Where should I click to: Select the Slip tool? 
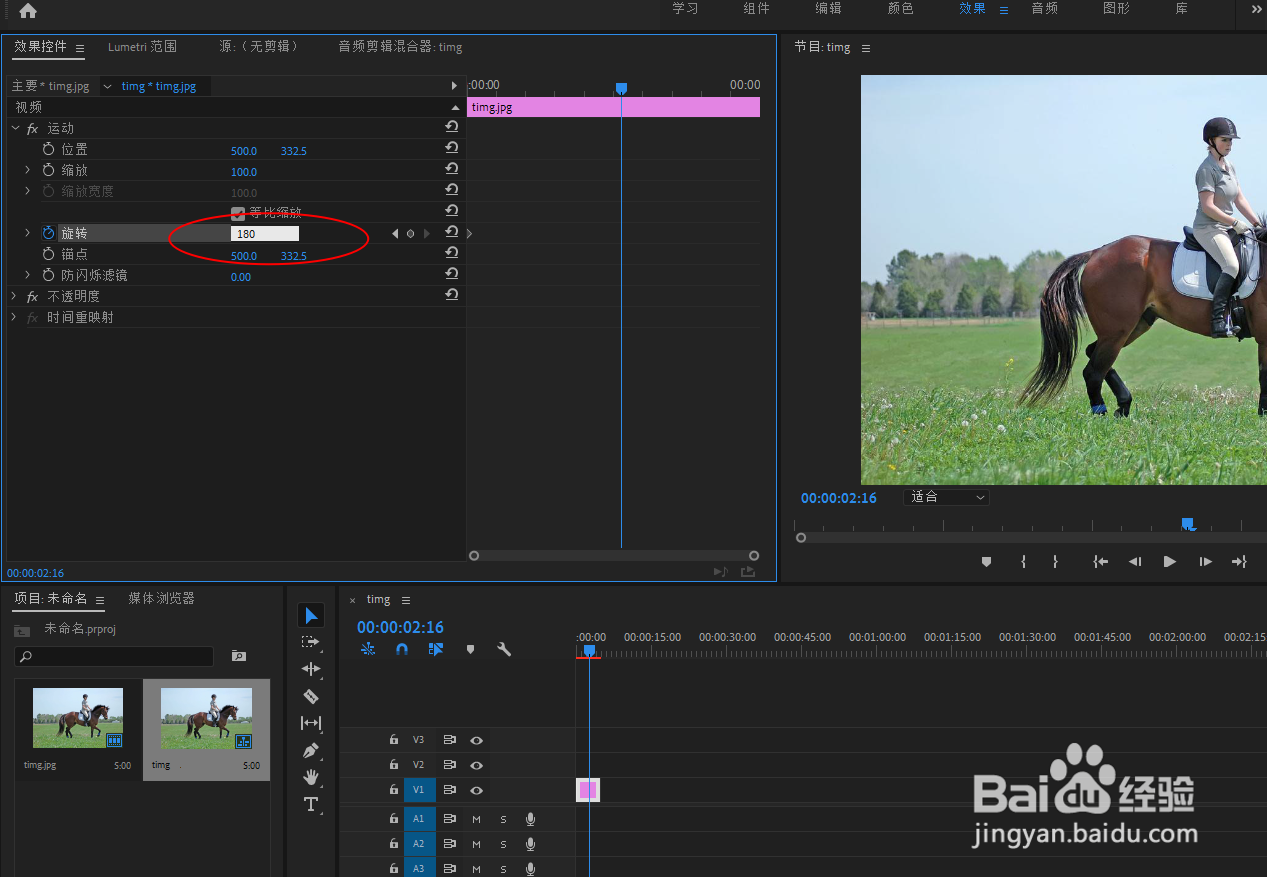pyautogui.click(x=311, y=723)
